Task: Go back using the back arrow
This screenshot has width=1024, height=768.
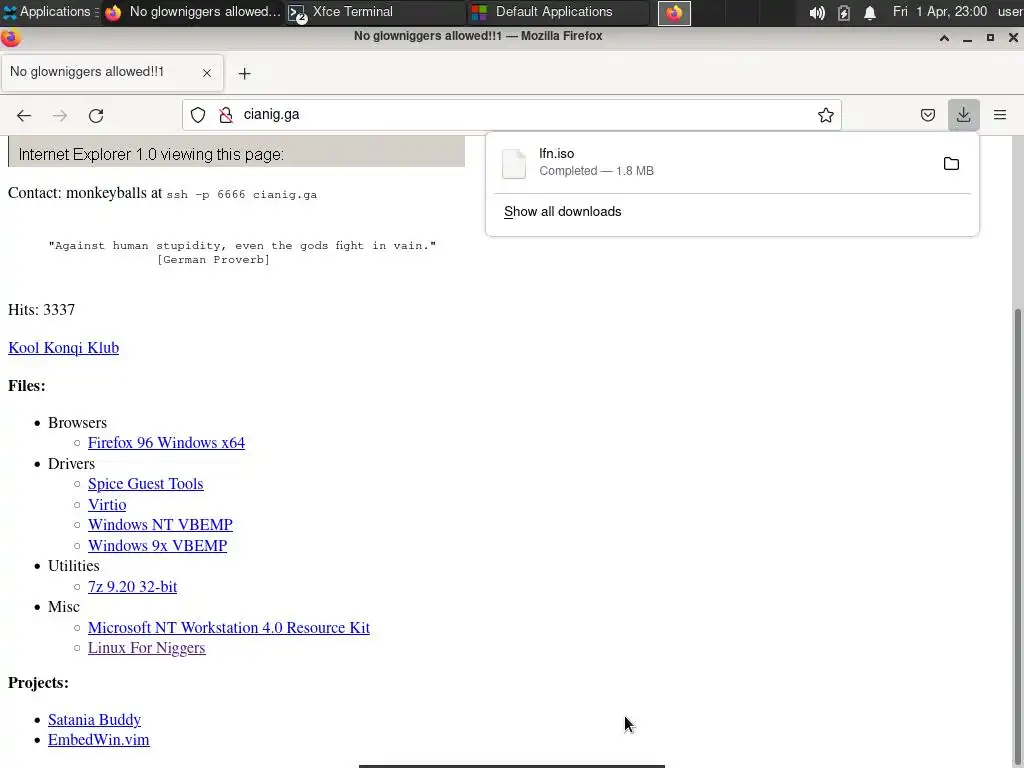Action: [24, 116]
